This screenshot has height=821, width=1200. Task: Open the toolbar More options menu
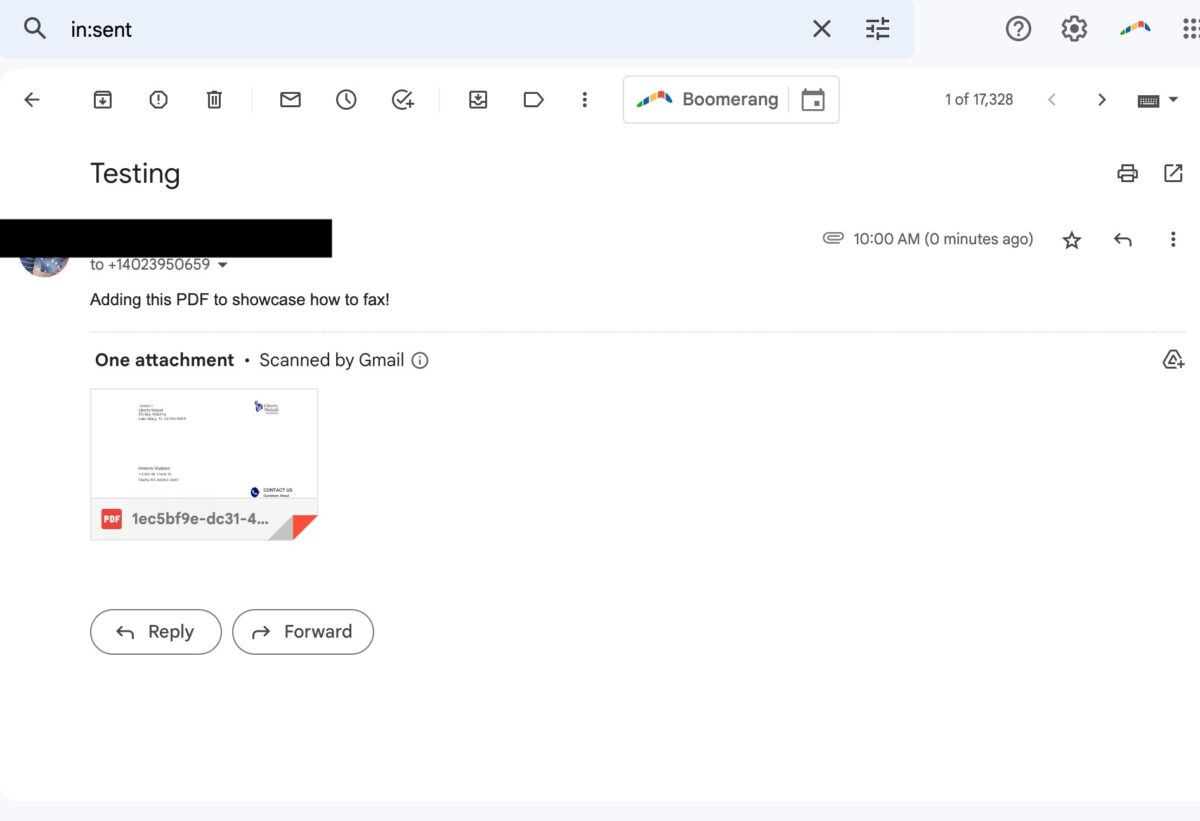click(585, 99)
